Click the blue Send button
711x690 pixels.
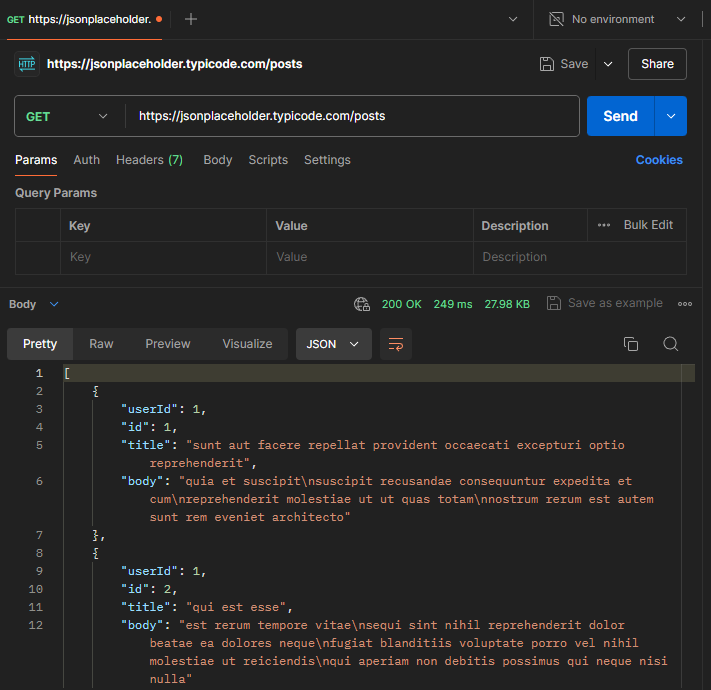[x=620, y=116]
